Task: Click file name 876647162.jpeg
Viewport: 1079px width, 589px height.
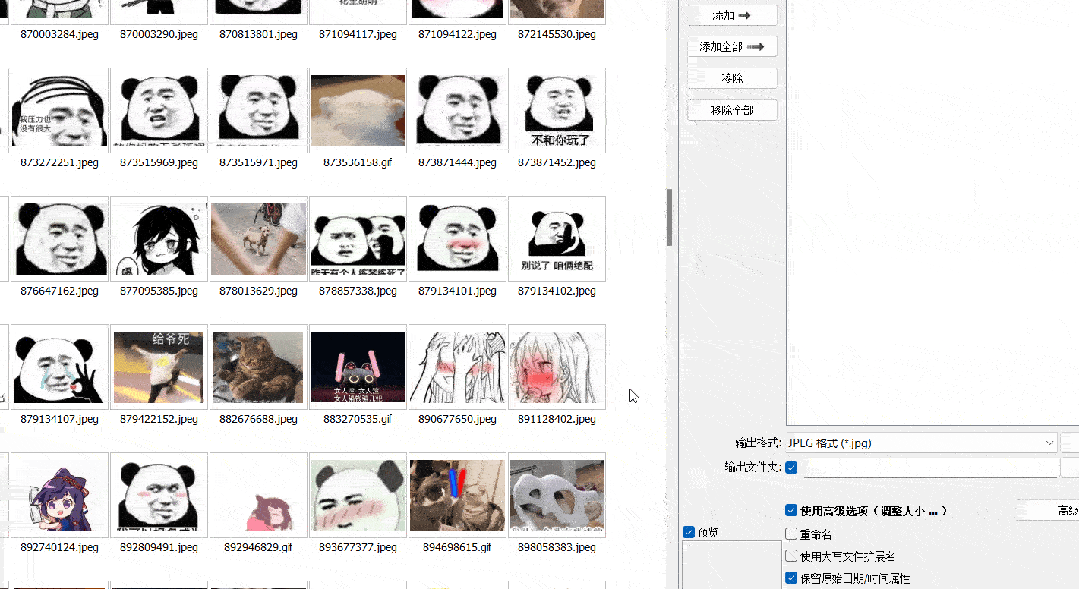Action: point(59,291)
